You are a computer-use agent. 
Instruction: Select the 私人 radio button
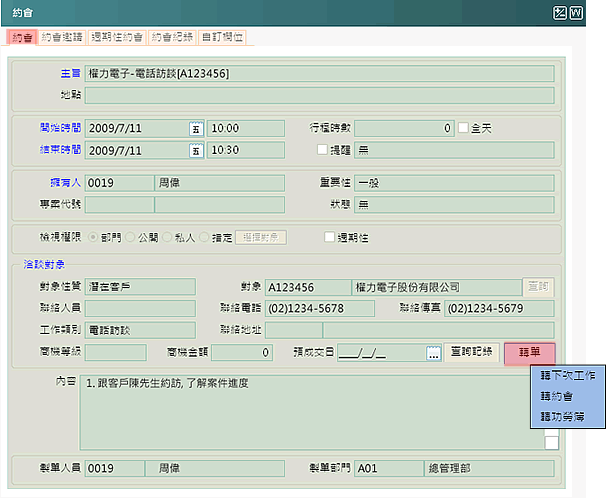168,237
